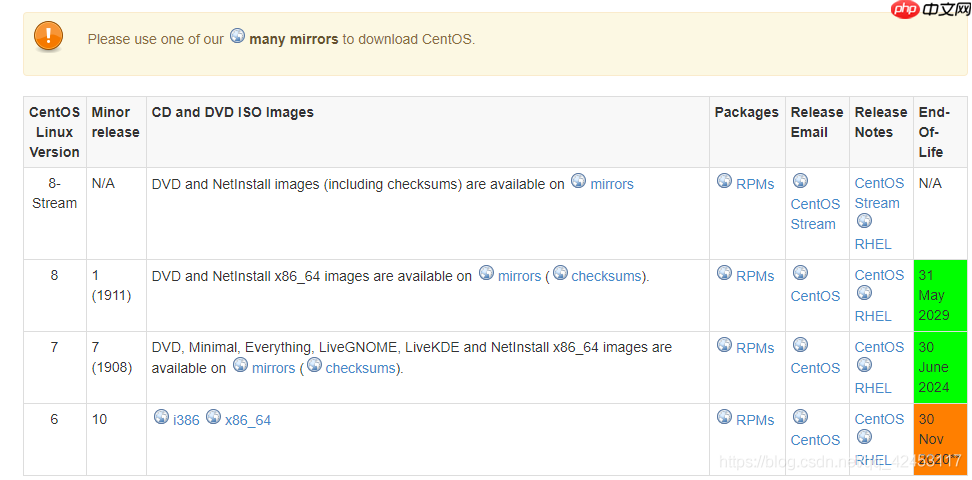Click the orange warning exclamation icon
The width and height of the screenshot is (972, 480).
[x=48, y=37]
